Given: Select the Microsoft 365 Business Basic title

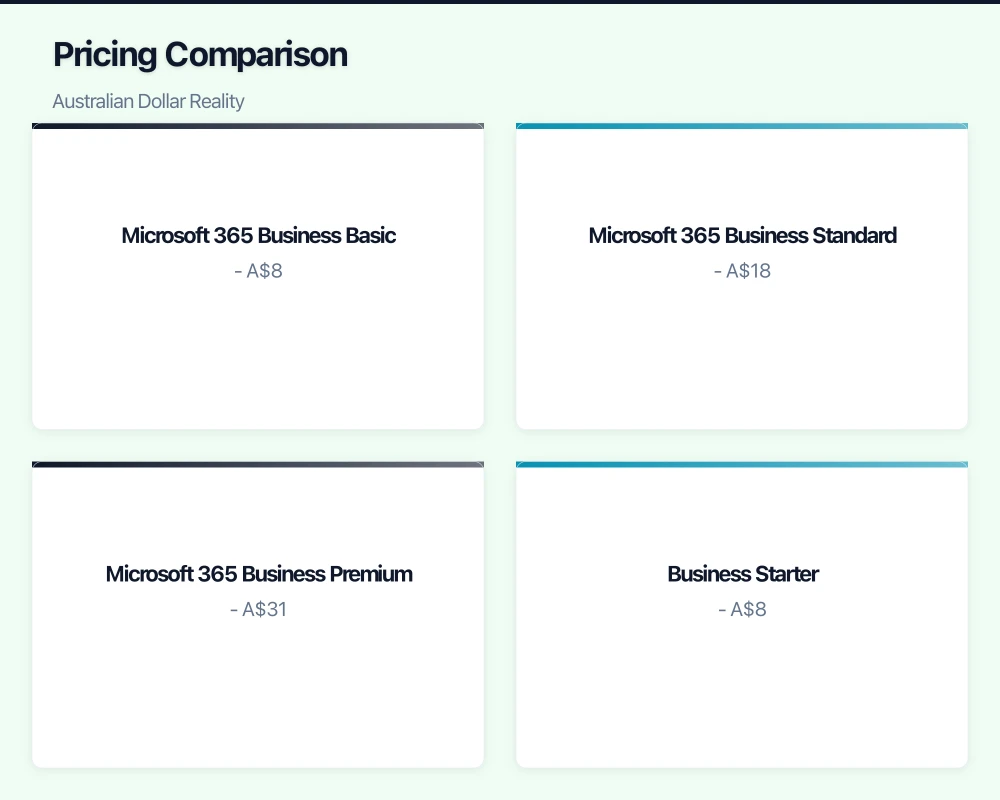Looking at the screenshot, I should (258, 236).
